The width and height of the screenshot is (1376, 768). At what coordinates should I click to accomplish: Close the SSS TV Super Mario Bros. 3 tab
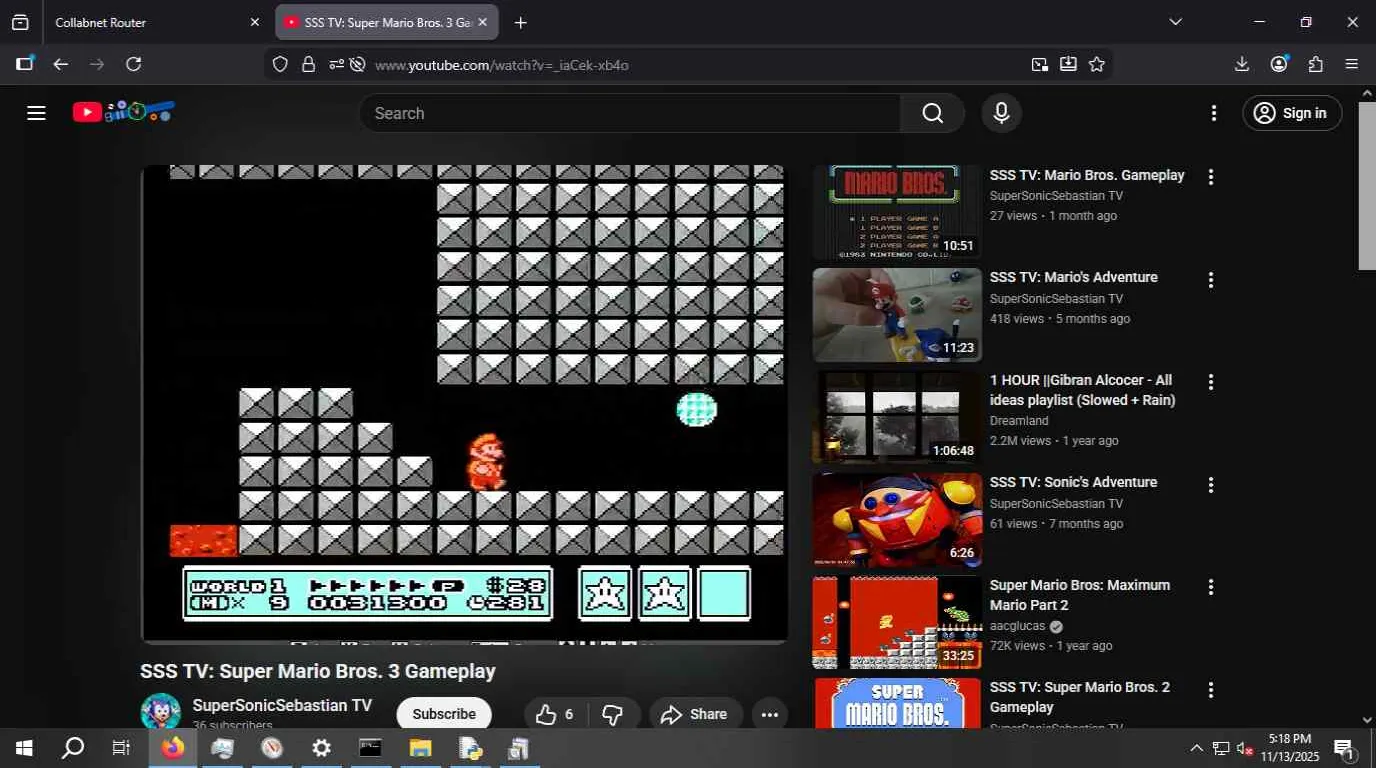pos(482,22)
